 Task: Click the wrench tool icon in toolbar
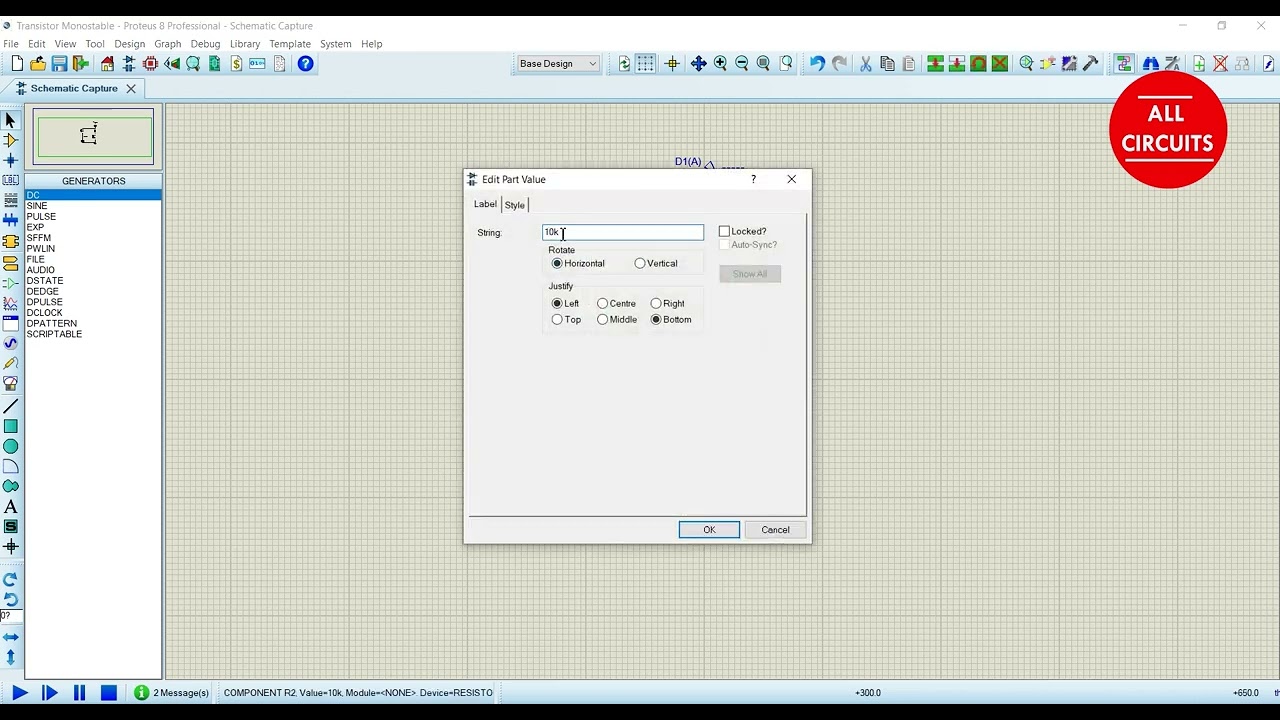[x=1091, y=64]
